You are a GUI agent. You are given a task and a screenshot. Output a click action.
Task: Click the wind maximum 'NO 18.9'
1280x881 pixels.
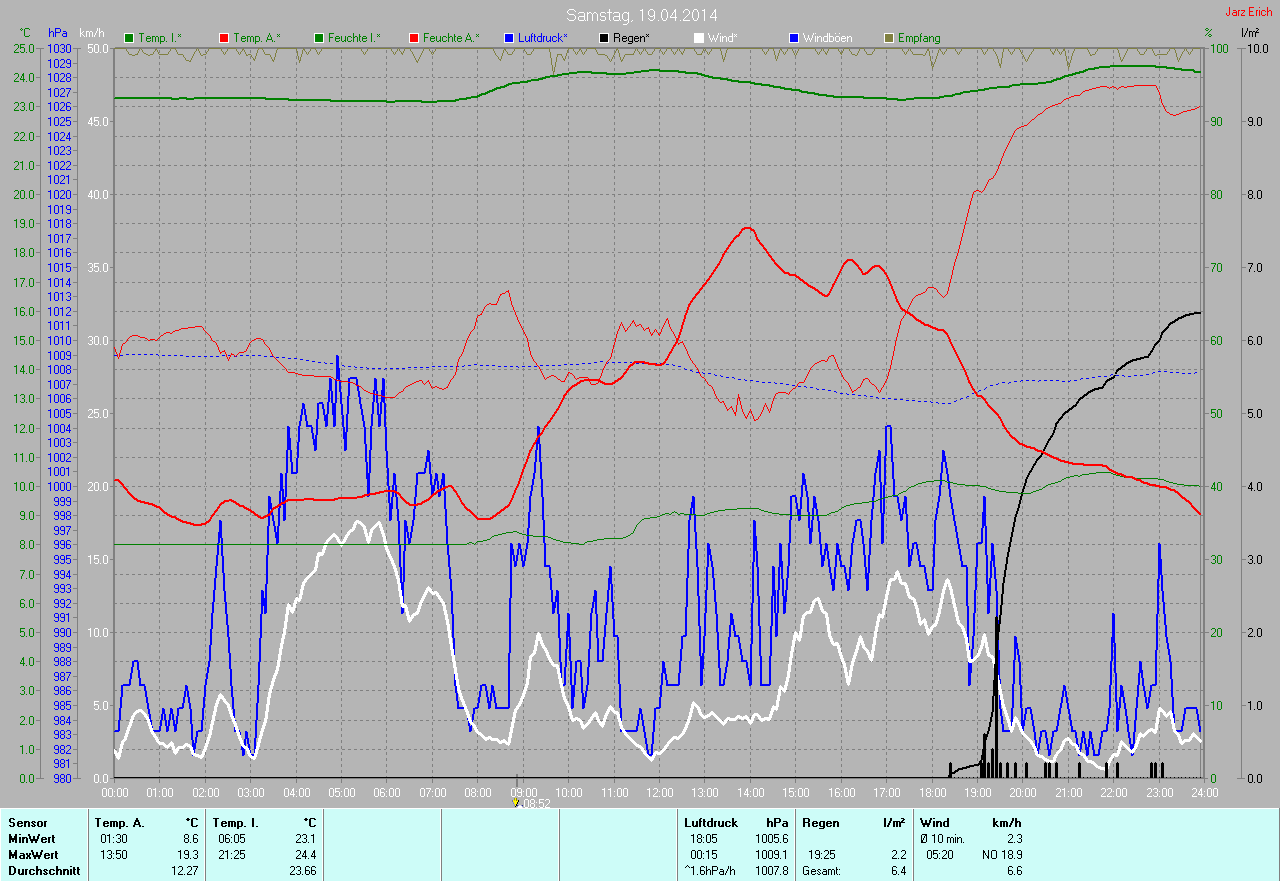coord(1002,854)
